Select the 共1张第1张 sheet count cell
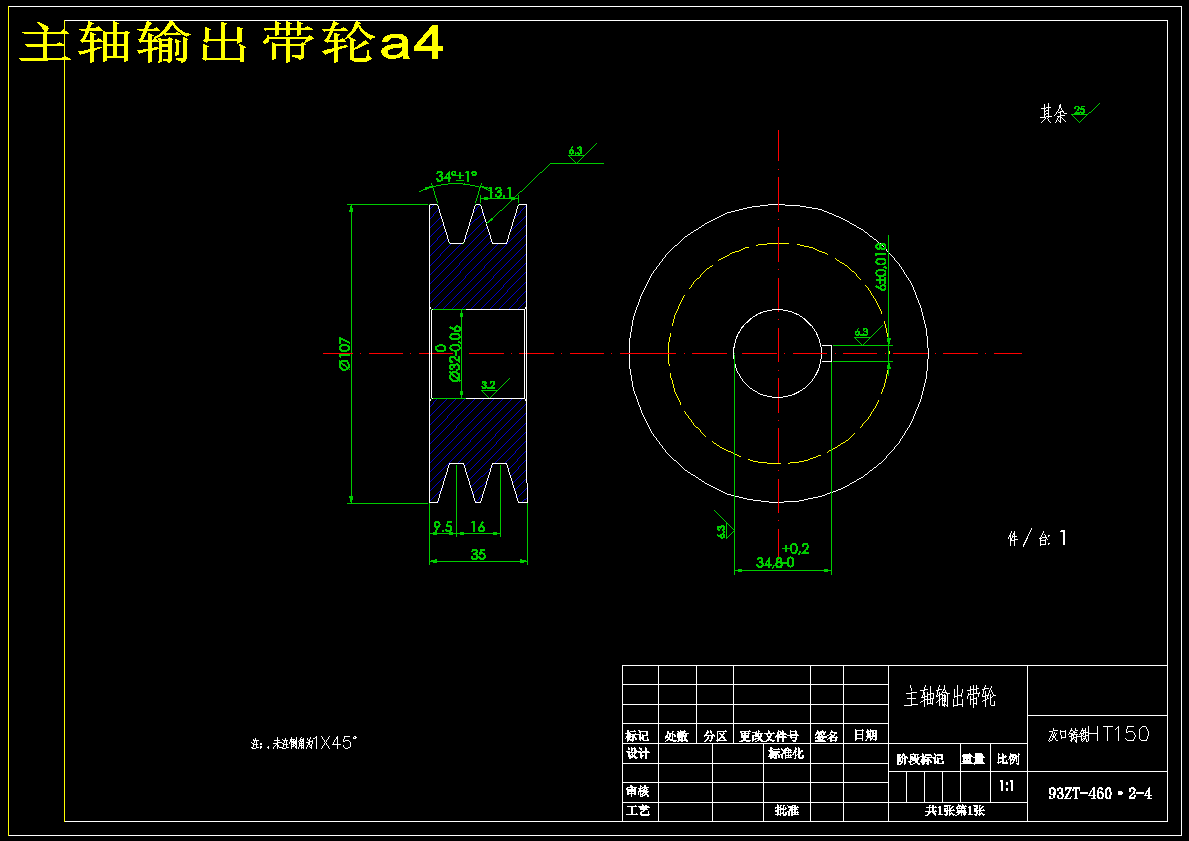The width and height of the screenshot is (1189, 841). [x=955, y=811]
